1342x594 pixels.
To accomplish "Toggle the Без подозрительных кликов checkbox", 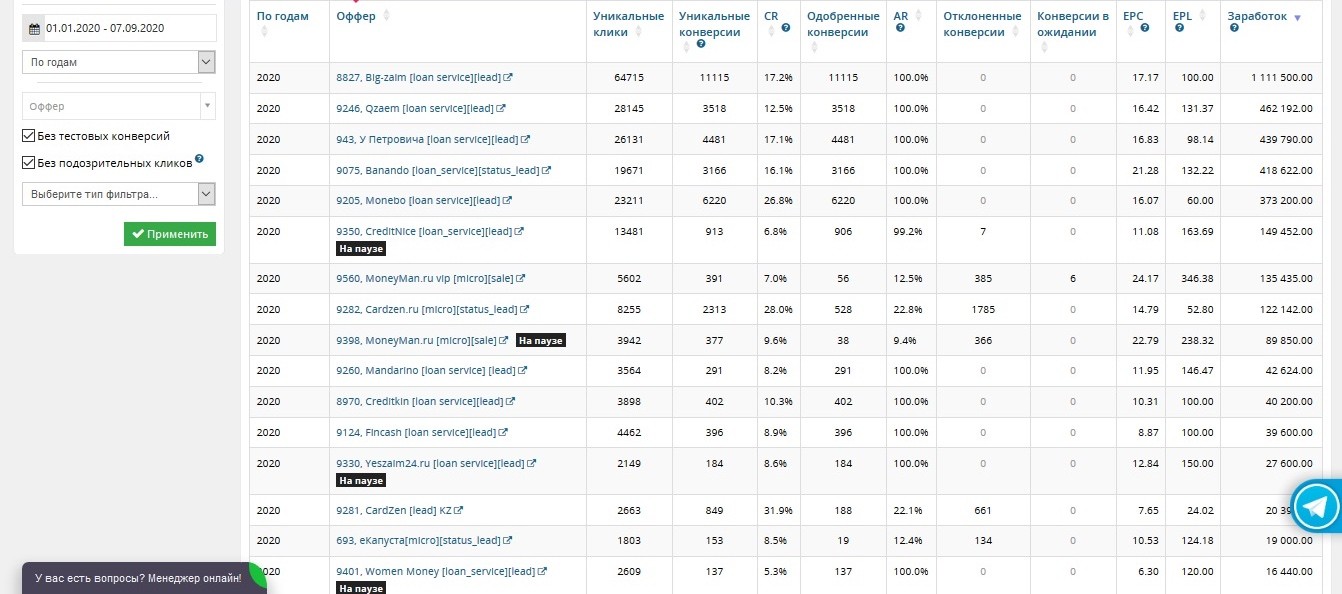I will click(29, 162).
